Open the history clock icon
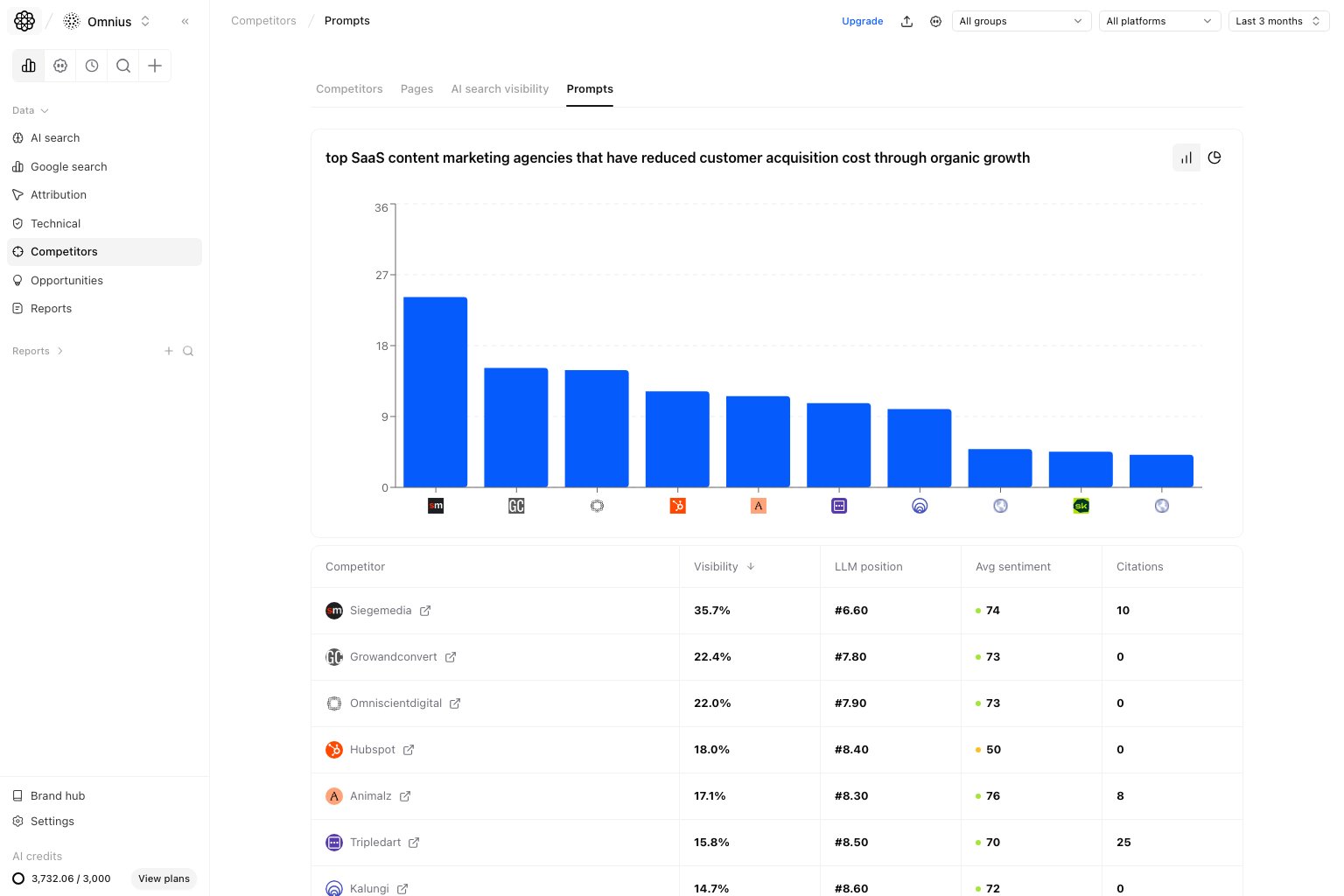Screen dimensions: 1344x896 tap(92, 66)
